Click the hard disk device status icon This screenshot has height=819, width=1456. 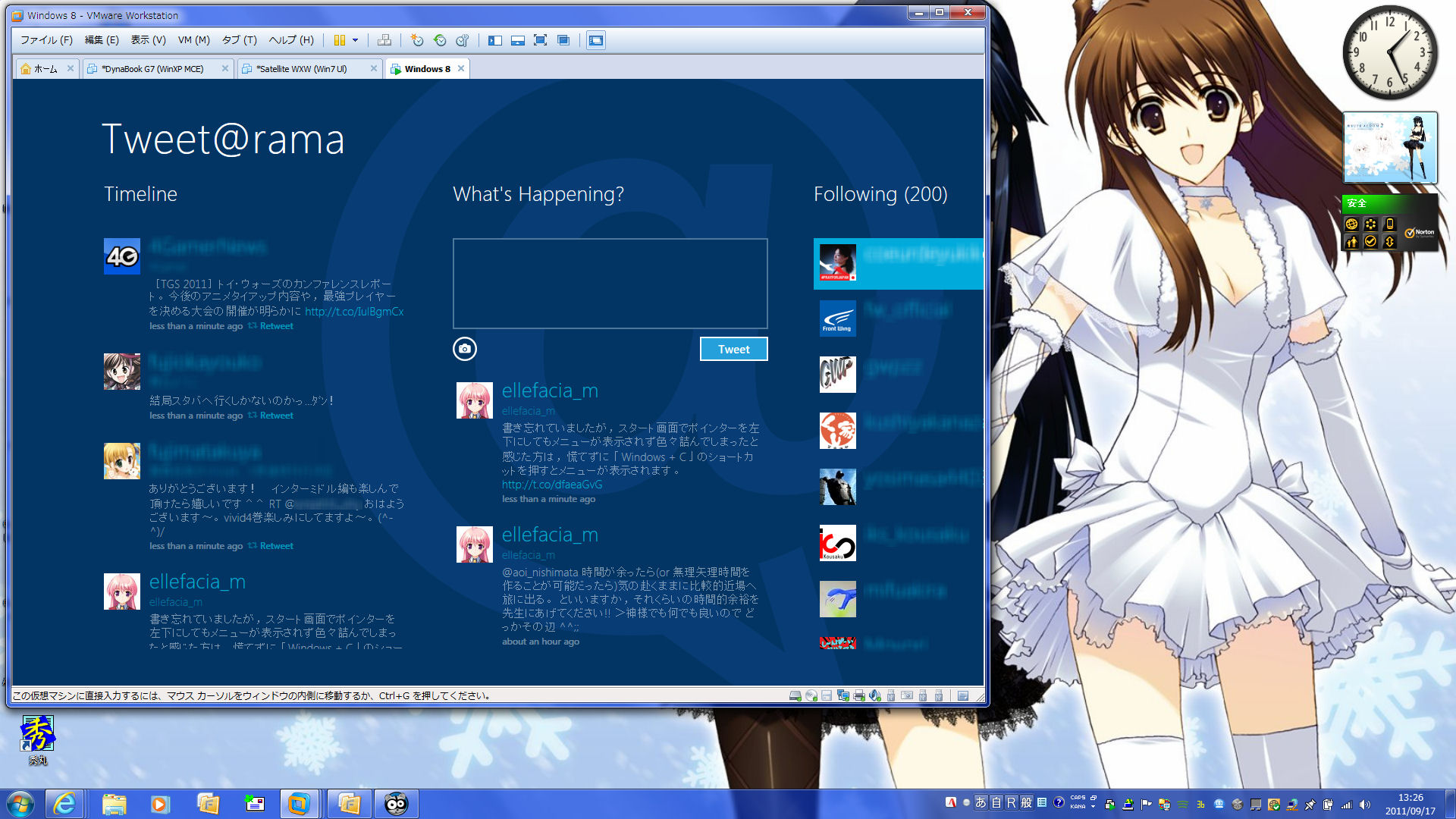point(795,695)
